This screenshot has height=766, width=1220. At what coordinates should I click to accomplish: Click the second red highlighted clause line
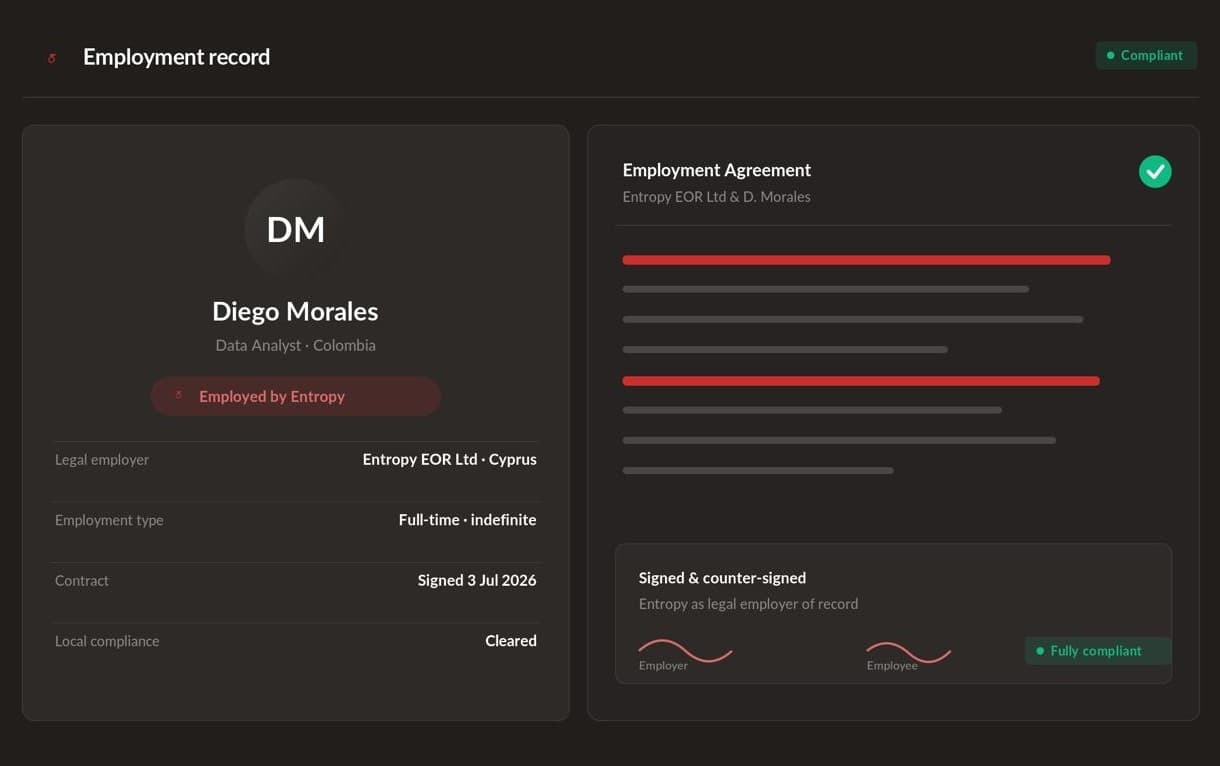coord(861,381)
